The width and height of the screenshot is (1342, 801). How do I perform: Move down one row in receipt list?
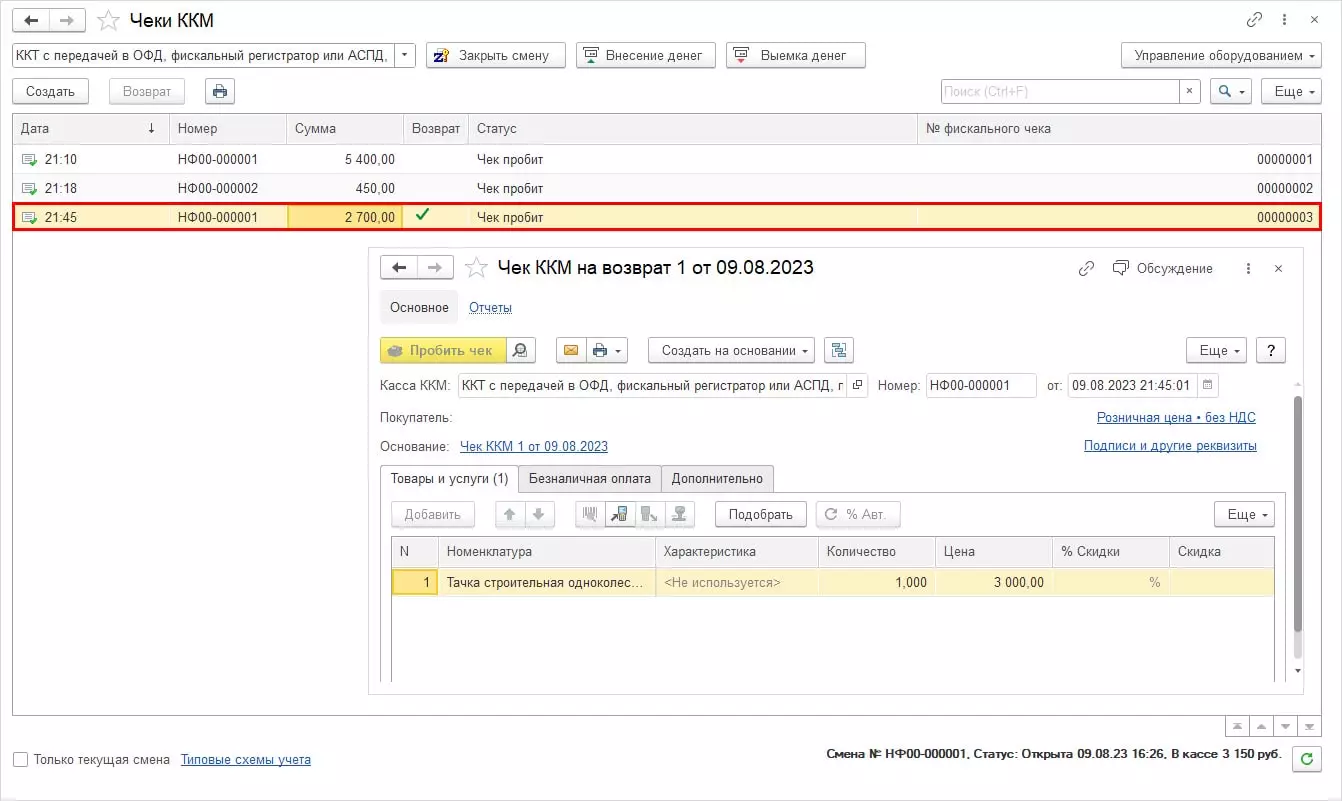pos(1285,726)
